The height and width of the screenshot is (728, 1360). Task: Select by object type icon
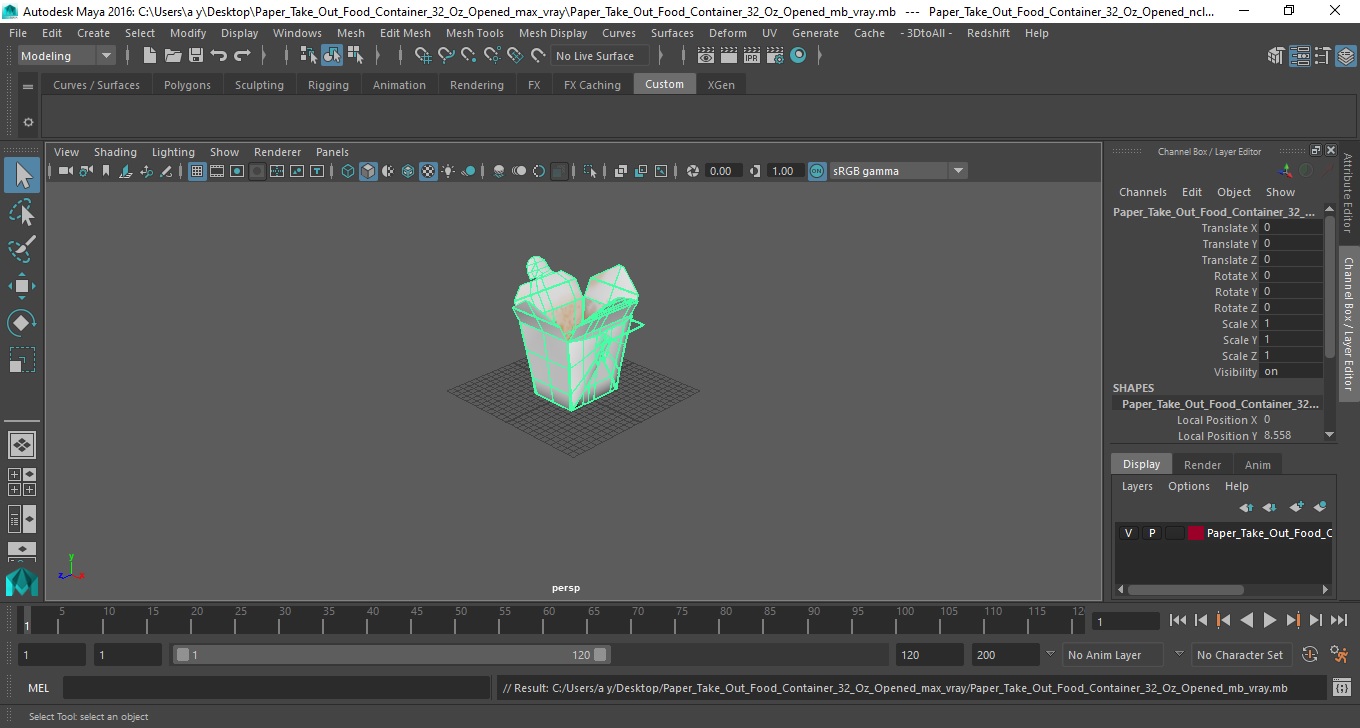pyautogui.click(x=332, y=56)
